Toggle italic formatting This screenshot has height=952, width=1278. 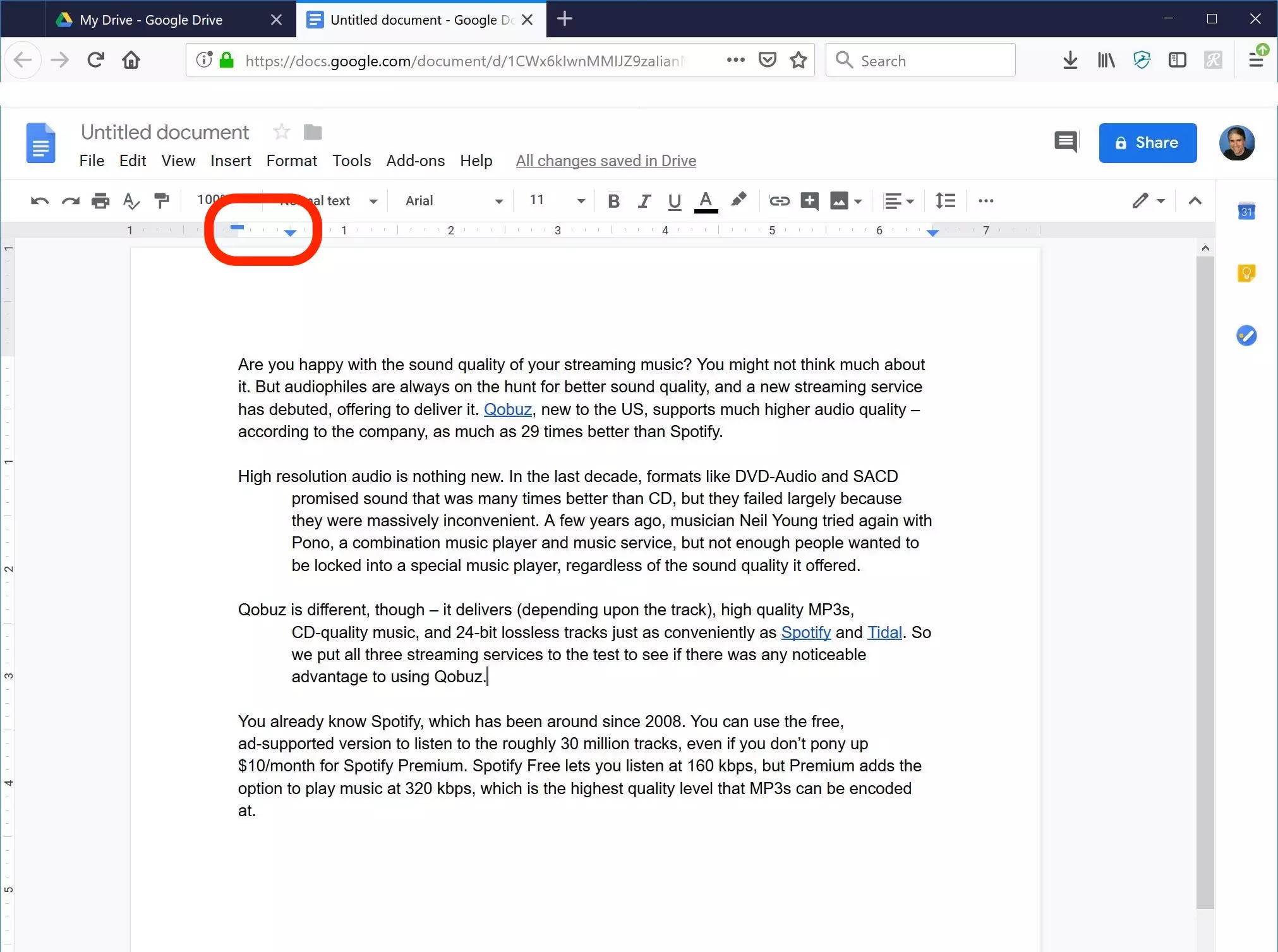click(644, 201)
